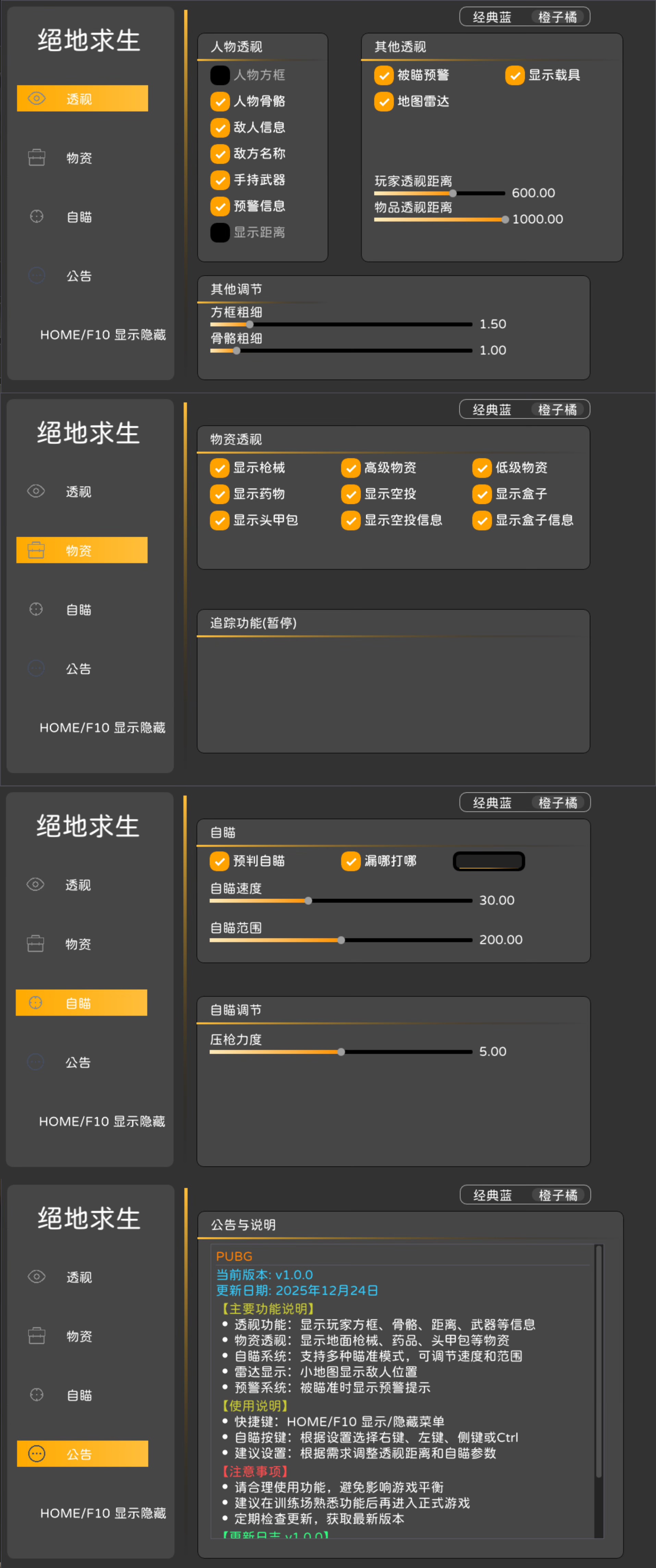This screenshot has height=1568, width=656.
Task: Choose 橙子橘 theme above the 物资透视 panel
Action: click(557, 410)
